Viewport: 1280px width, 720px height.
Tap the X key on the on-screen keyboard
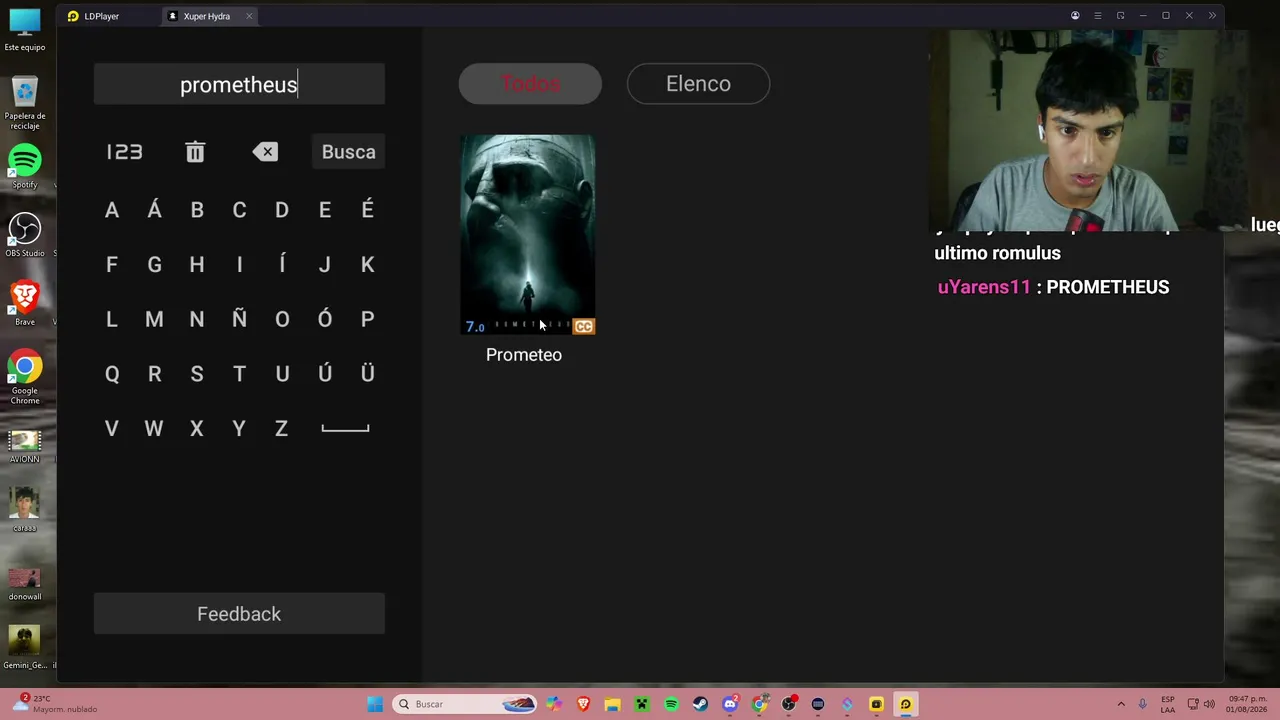pyautogui.click(x=197, y=429)
